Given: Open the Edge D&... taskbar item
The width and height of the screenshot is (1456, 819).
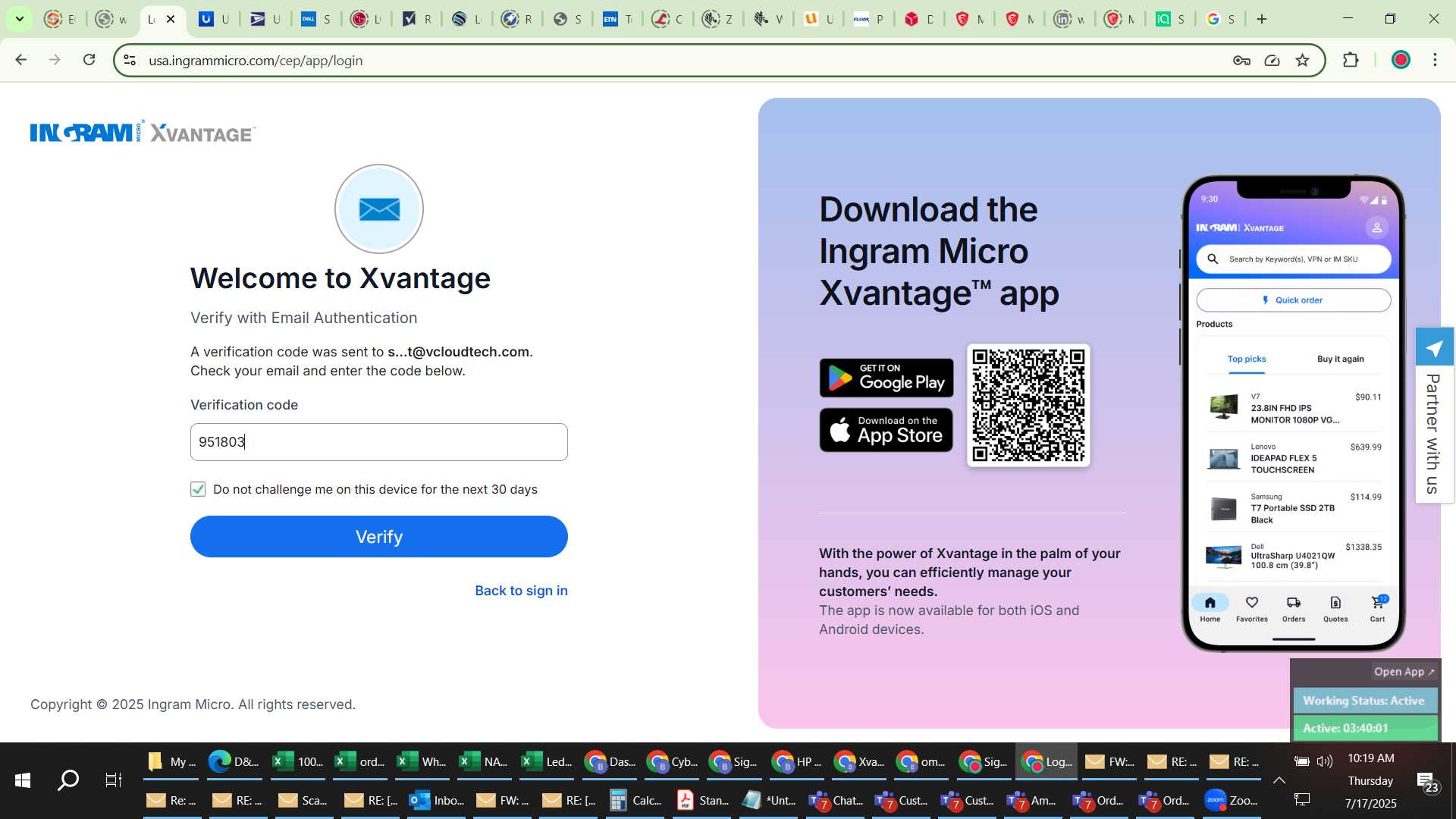Looking at the screenshot, I should tap(234, 761).
